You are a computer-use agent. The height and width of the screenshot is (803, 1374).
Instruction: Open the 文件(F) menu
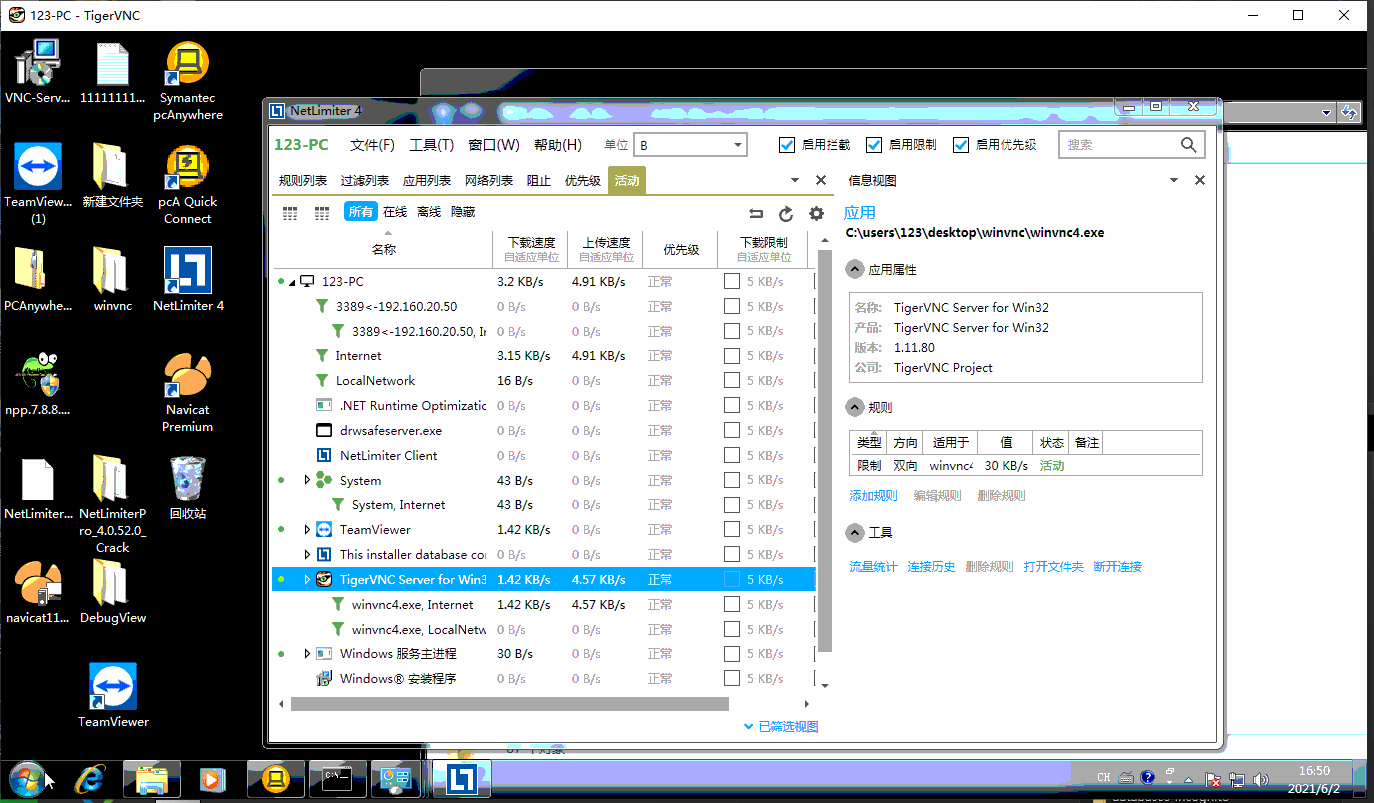pyautogui.click(x=372, y=145)
